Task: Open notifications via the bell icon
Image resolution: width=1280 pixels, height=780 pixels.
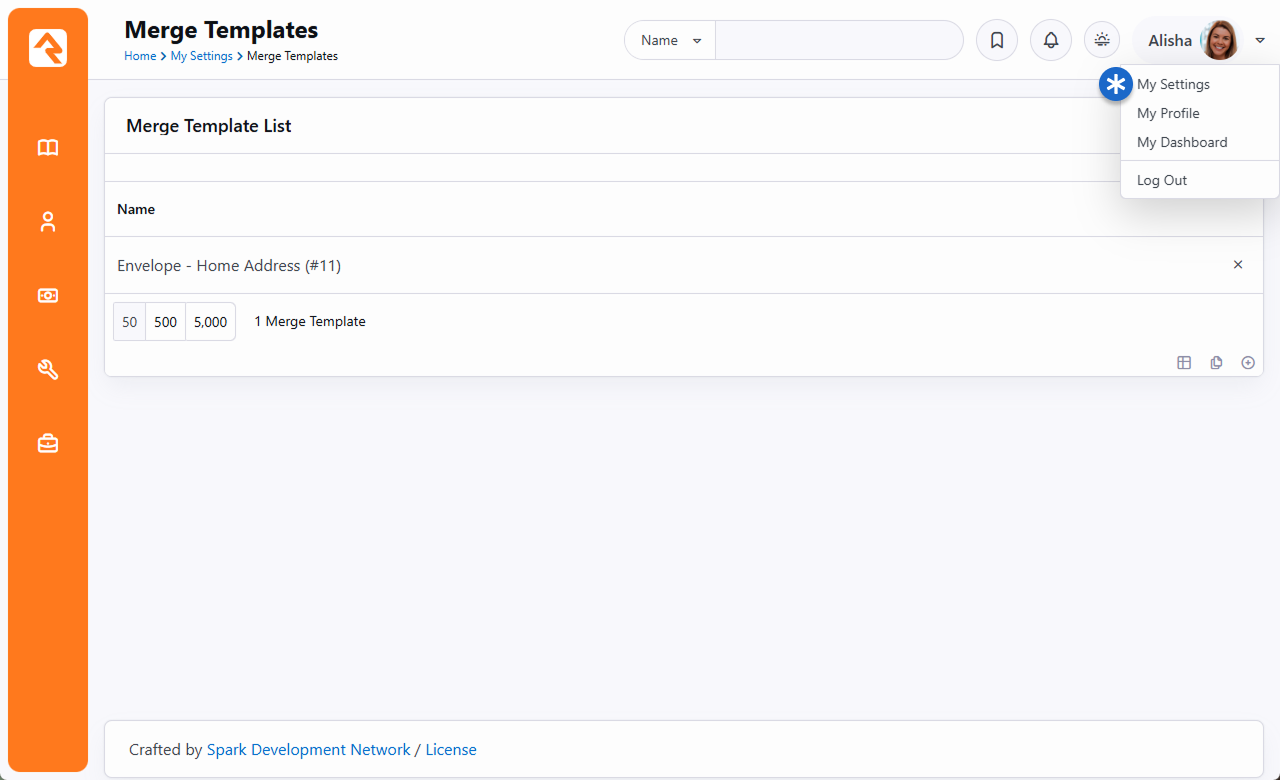Action: [x=1050, y=41]
